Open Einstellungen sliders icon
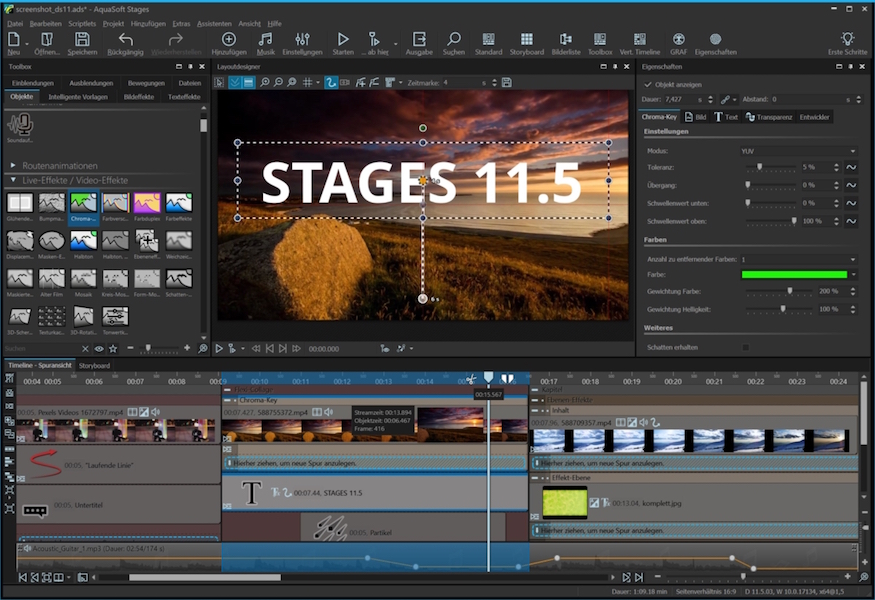This screenshot has height=600, width=875. [x=302, y=39]
